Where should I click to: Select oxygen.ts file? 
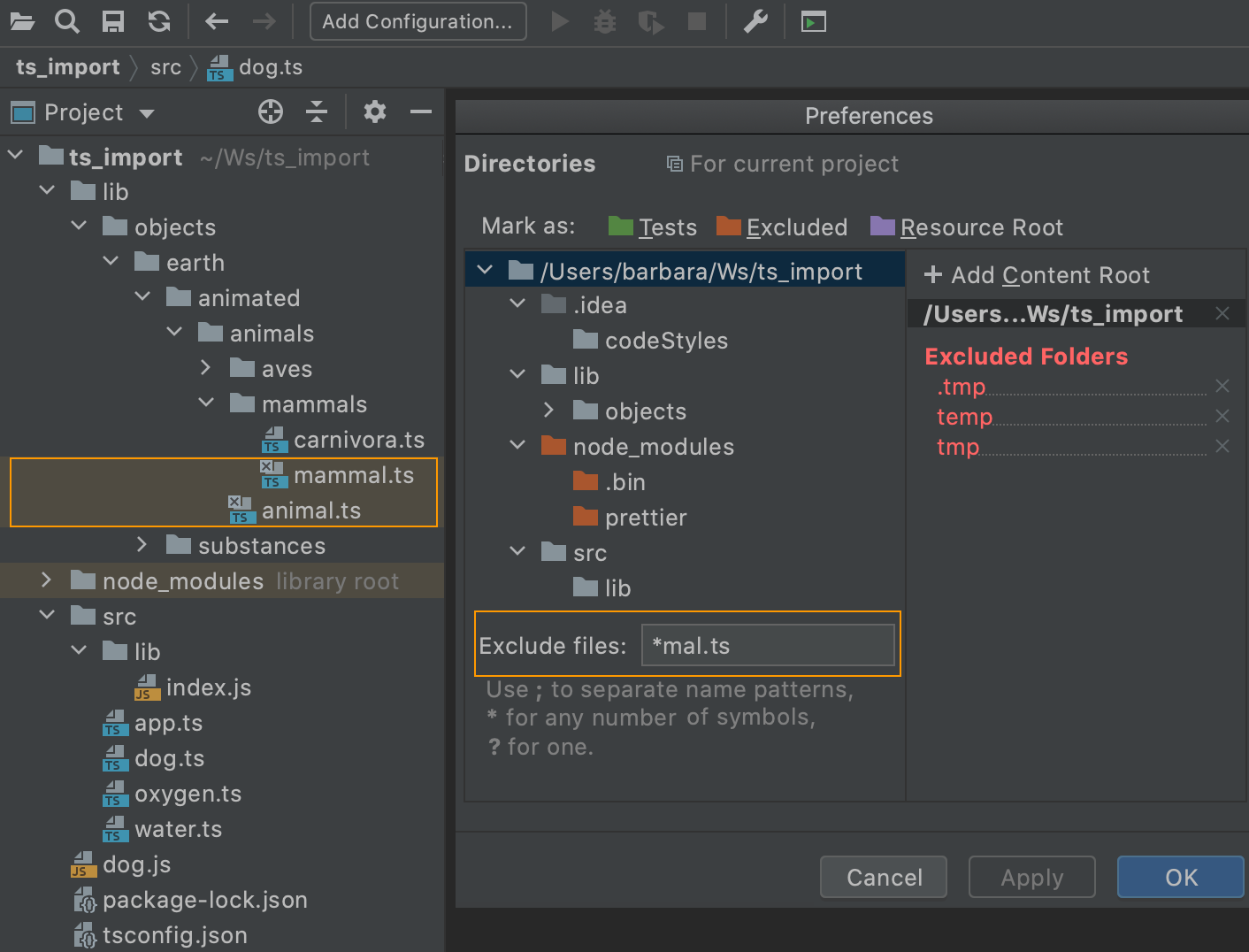172,794
